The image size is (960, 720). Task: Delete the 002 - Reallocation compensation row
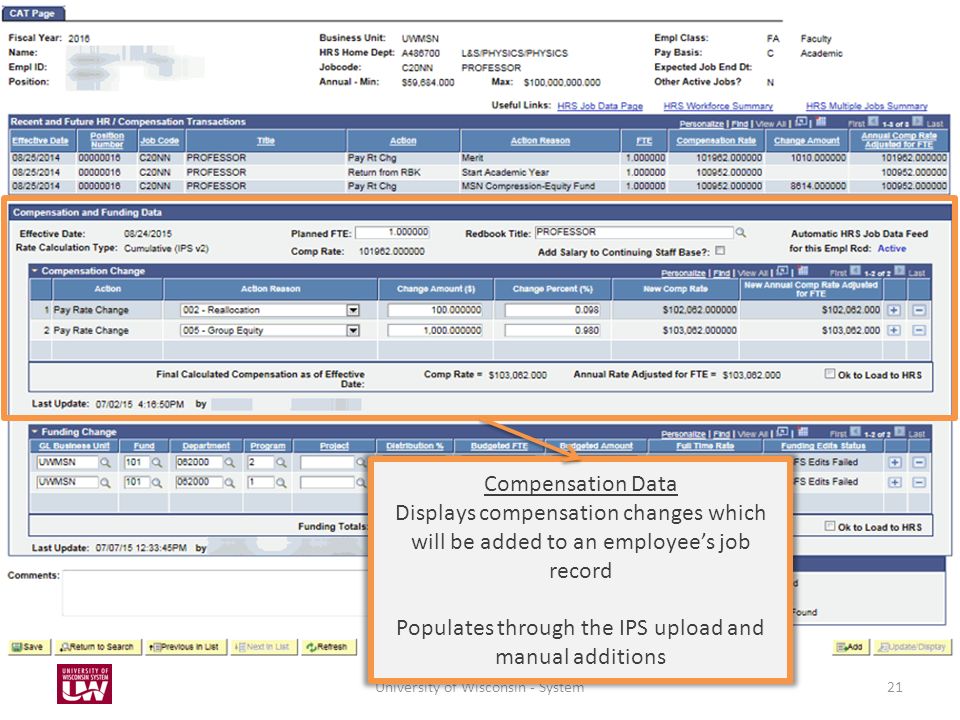point(918,310)
